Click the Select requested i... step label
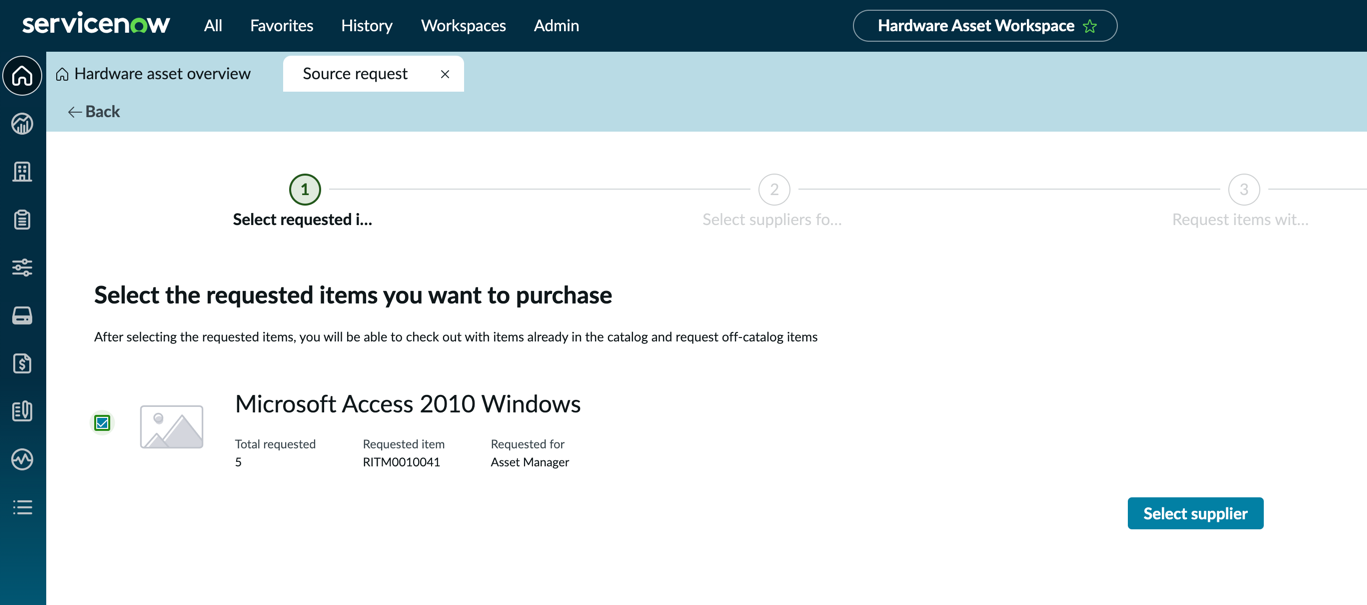The width and height of the screenshot is (1367, 605). (303, 220)
